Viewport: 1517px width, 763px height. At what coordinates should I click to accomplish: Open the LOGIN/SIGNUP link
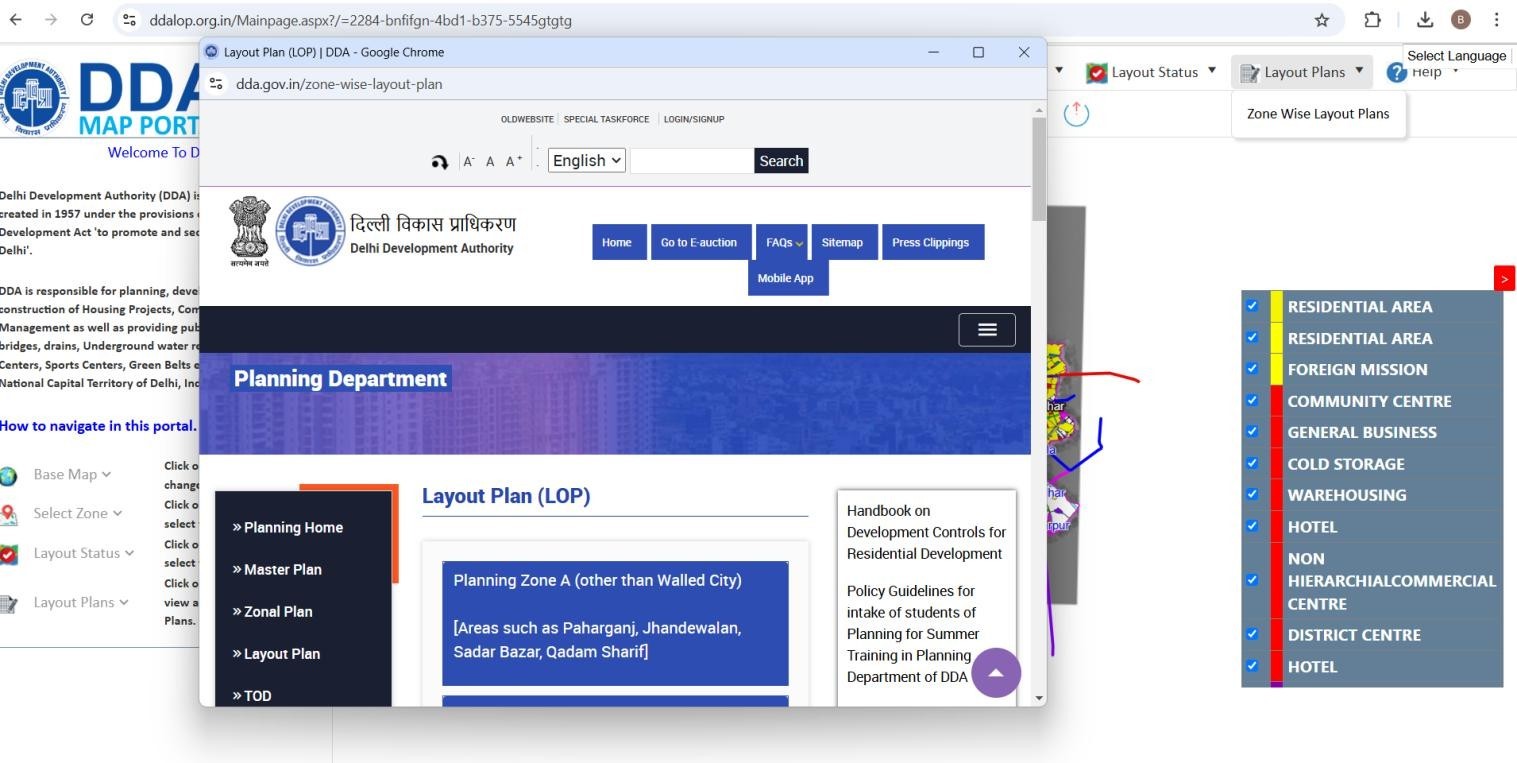(x=694, y=119)
